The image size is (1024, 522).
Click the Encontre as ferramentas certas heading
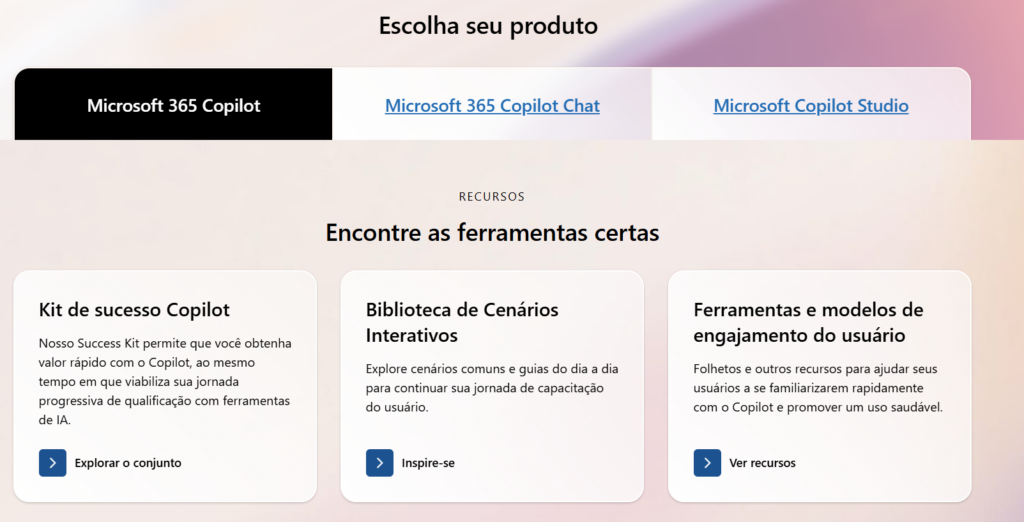tap(492, 233)
